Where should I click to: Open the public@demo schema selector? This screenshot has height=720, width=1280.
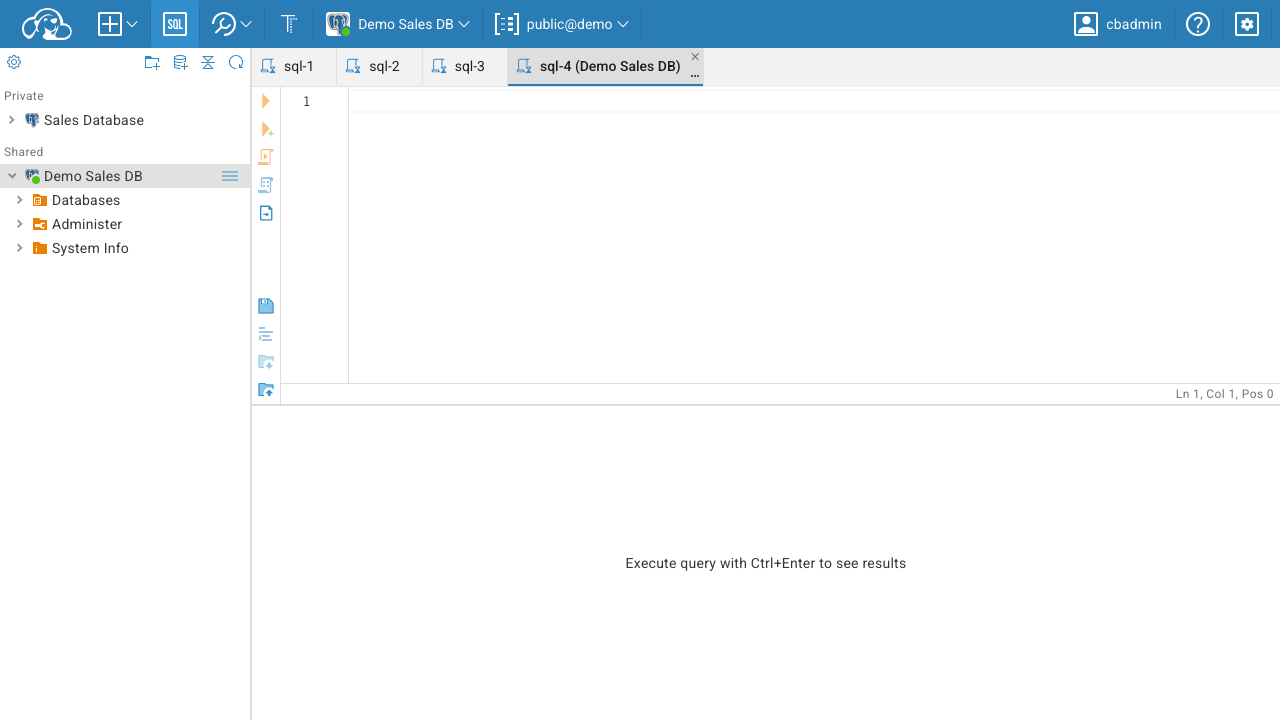562,24
